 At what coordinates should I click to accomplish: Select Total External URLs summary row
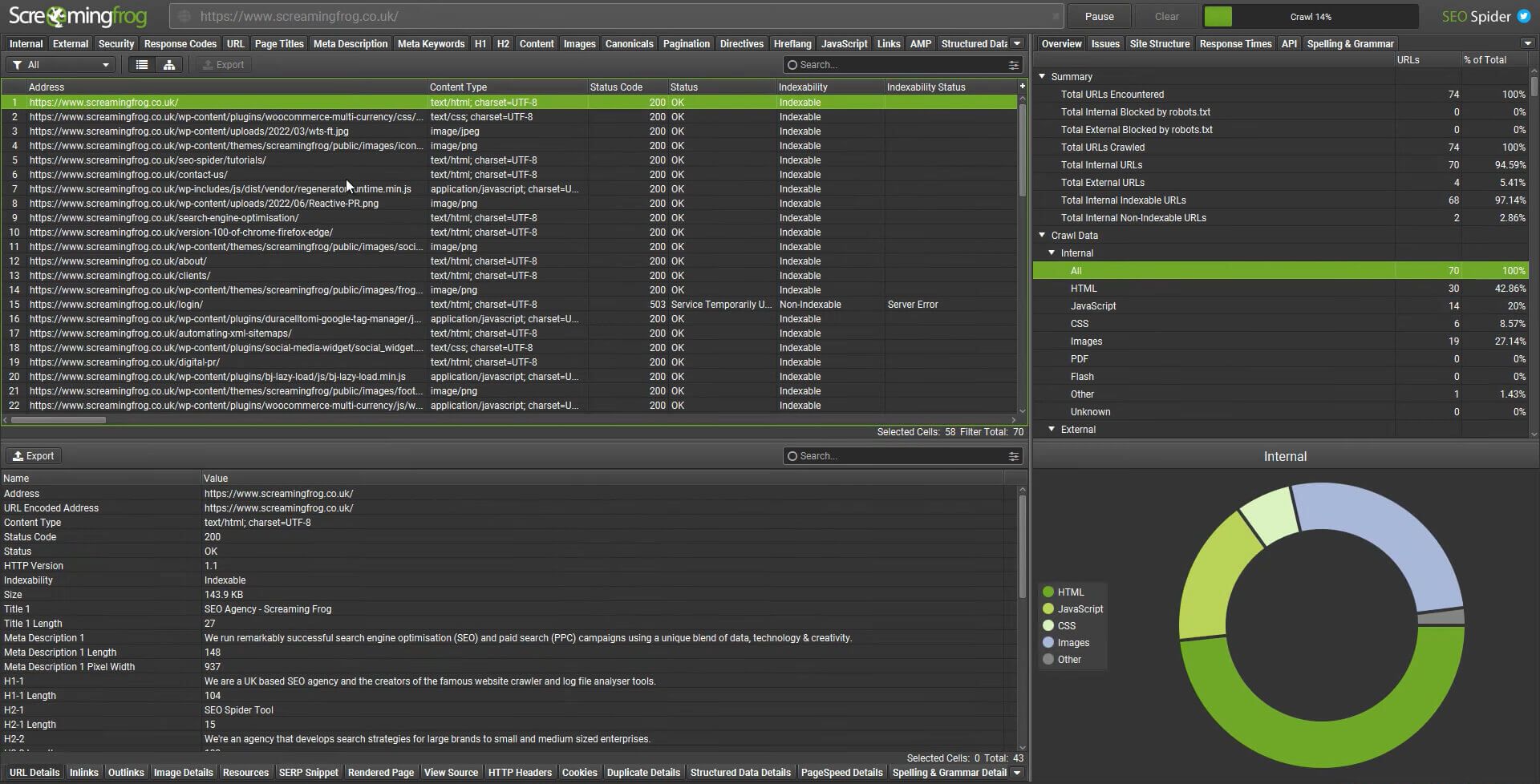coord(1281,183)
